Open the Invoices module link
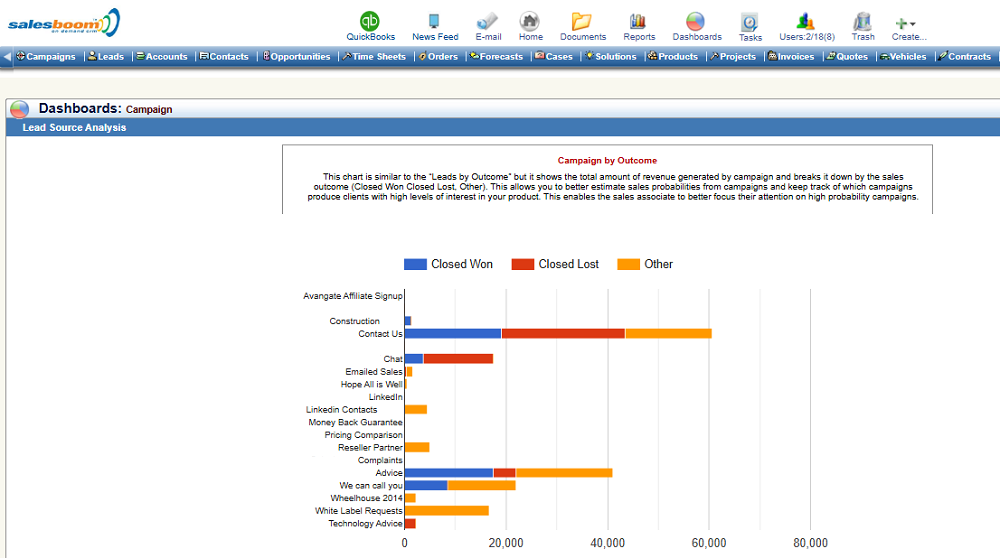Screen dimensions: 1000x558 (x=791, y=57)
